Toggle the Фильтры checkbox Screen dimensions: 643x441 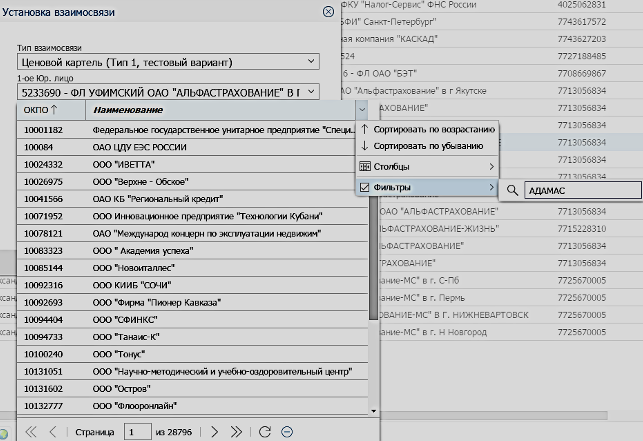tap(365, 187)
